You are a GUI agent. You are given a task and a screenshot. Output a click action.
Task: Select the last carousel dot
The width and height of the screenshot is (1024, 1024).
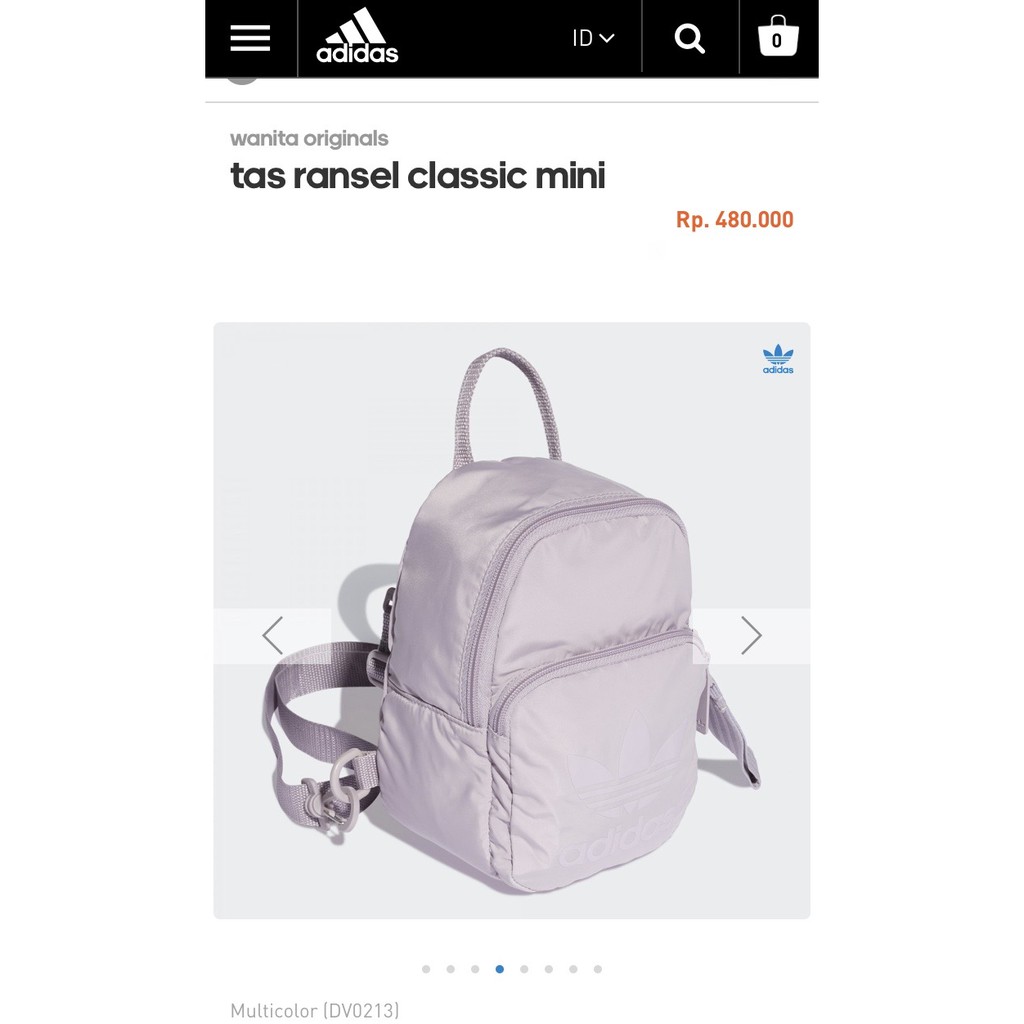(598, 969)
